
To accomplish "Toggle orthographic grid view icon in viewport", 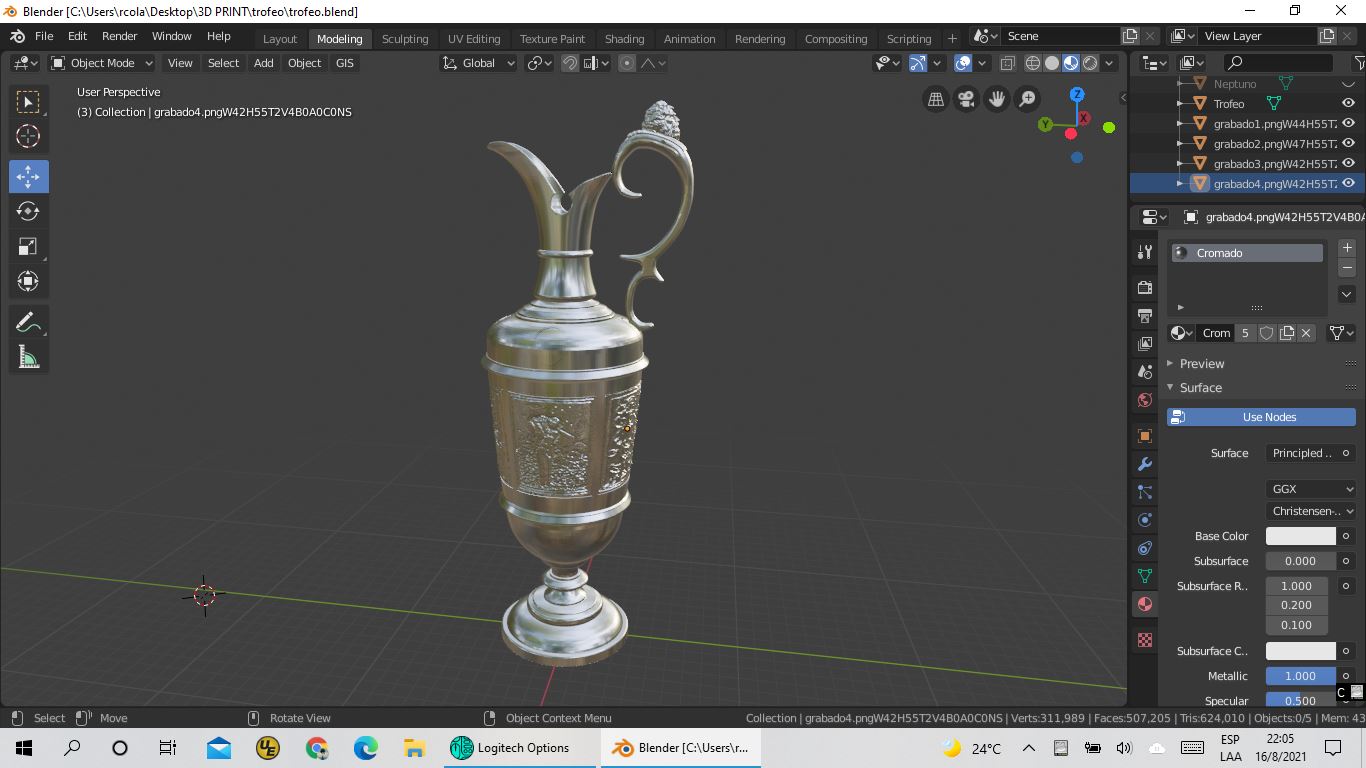I will click(936, 99).
